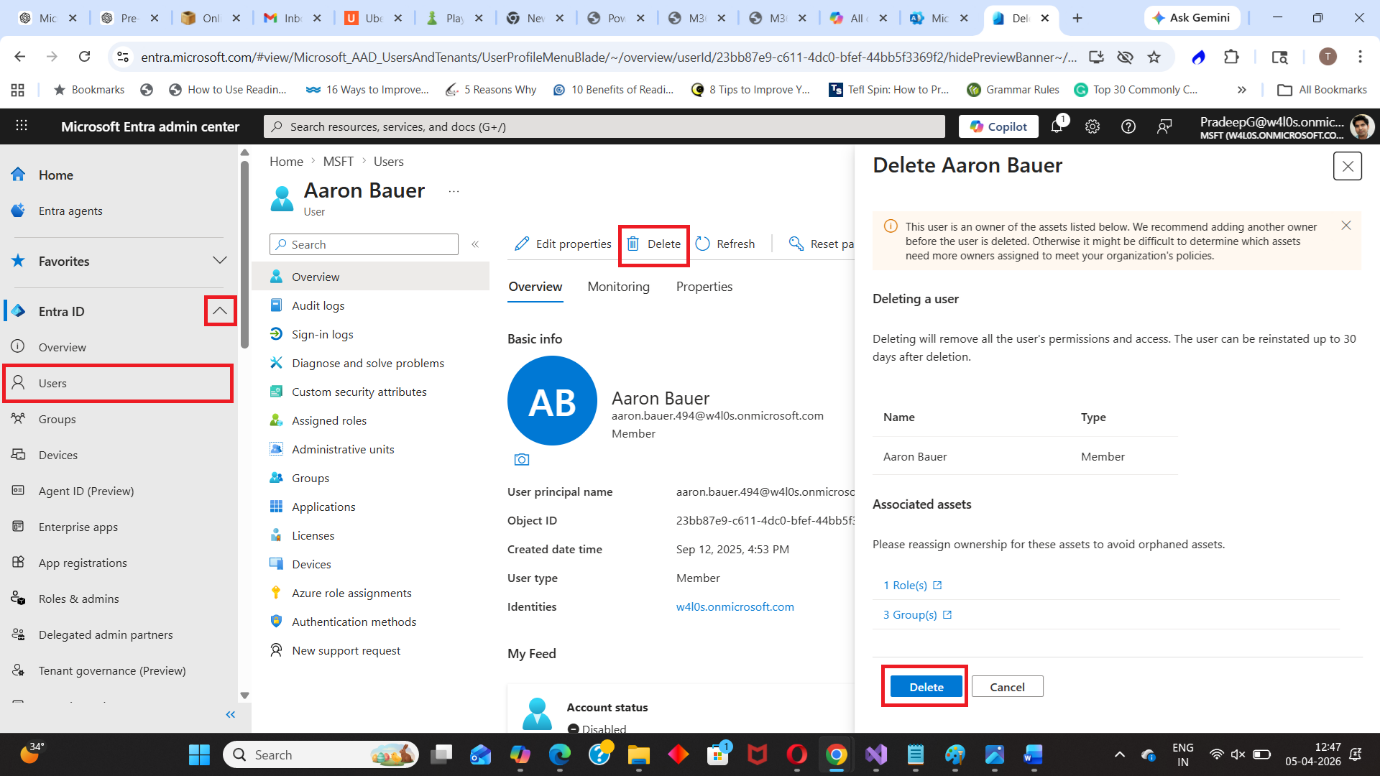The image size is (1380, 776).
Task: Click the Refresh toolbar button
Action: click(725, 244)
